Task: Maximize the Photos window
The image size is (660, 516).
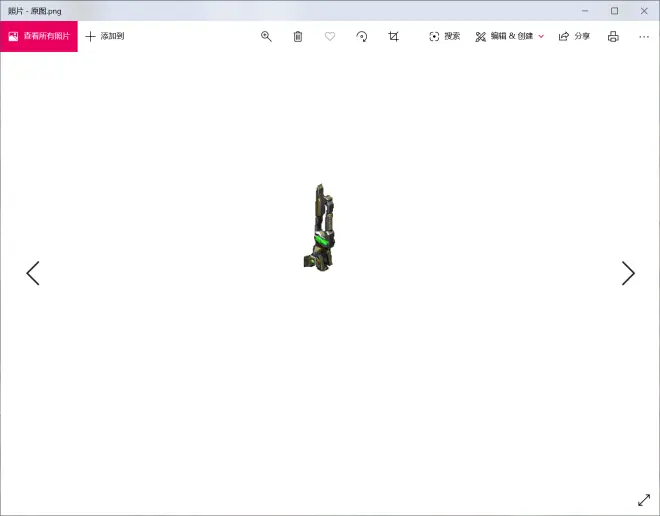Action: 615,11
